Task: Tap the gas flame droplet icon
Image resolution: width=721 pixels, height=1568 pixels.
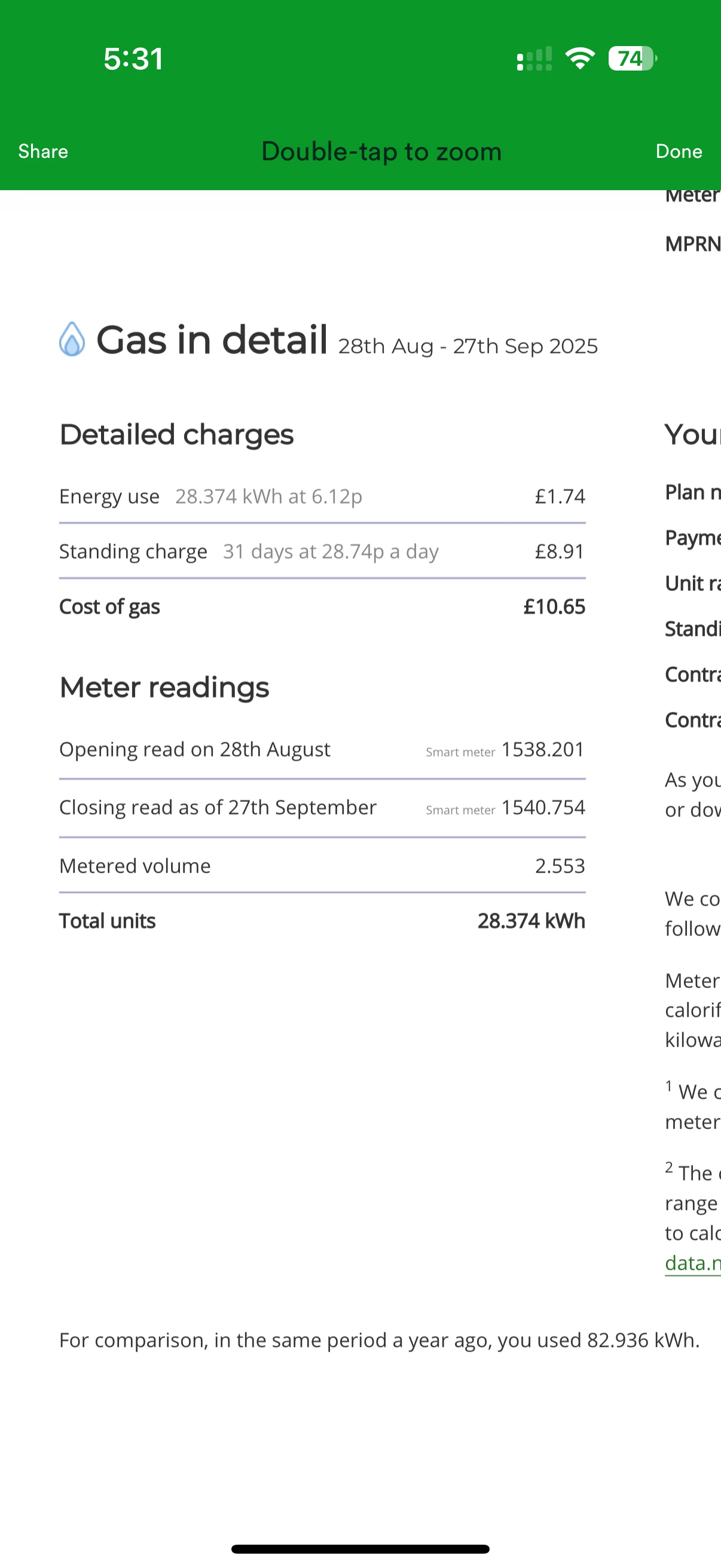Action: pyautogui.click(x=72, y=339)
